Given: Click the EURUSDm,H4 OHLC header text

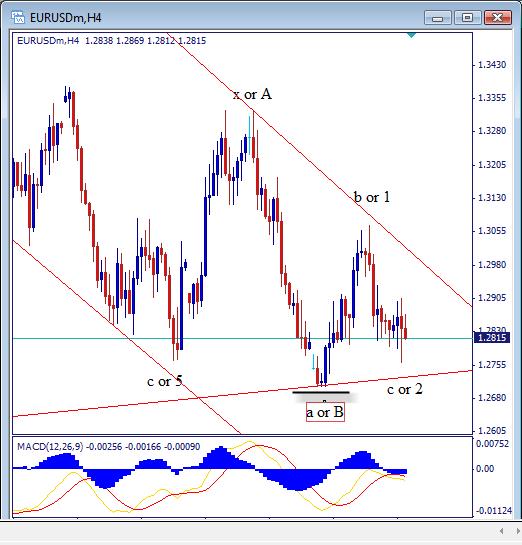Looking at the screenshot, I should point(111,41).
